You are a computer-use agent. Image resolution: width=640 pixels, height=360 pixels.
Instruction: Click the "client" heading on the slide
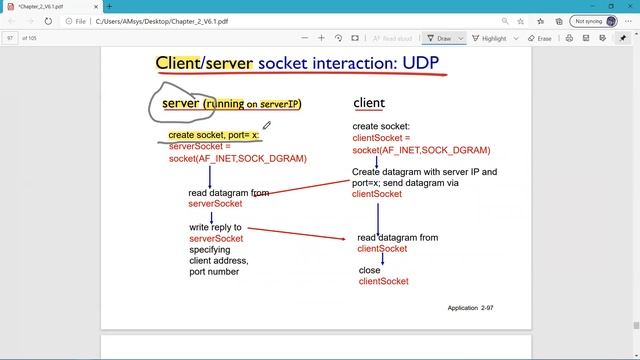click(369, 103)
